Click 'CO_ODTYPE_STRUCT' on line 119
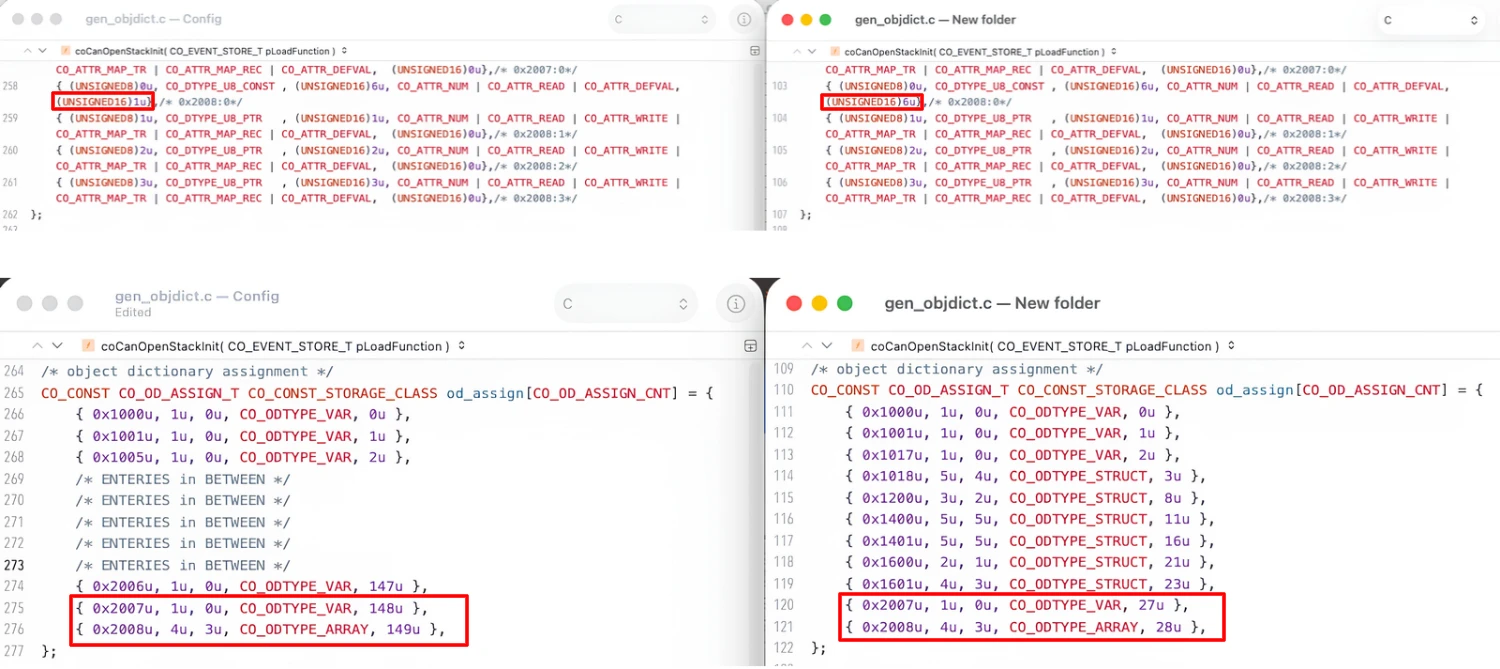This screenshot has width=1500, height=669. pyautogui.click(x=1078, y=584)
